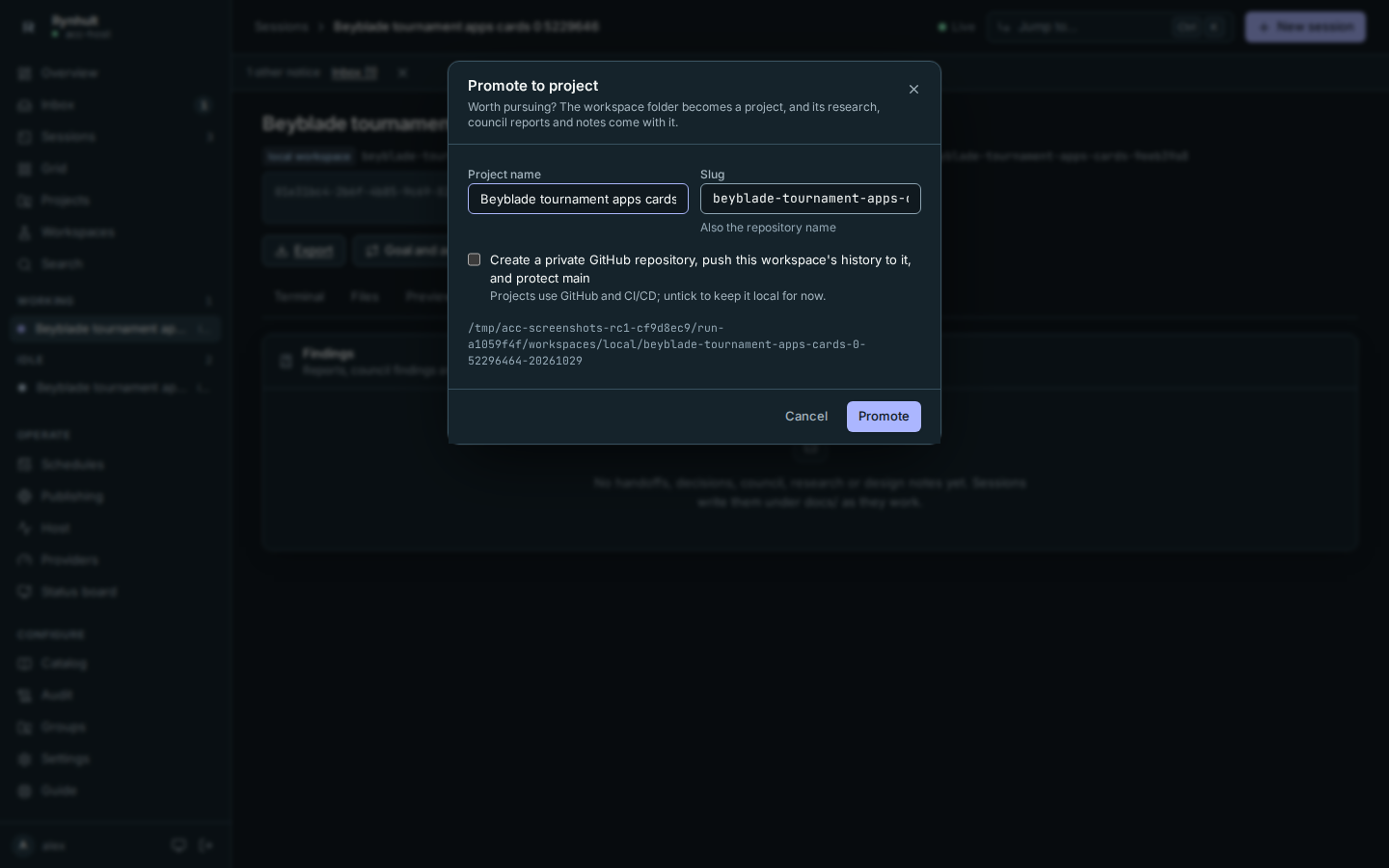Toggle the sidebar collapse icon at top-left
The width and height of the screenshot is (1389, 868).
tap(28, 27)
